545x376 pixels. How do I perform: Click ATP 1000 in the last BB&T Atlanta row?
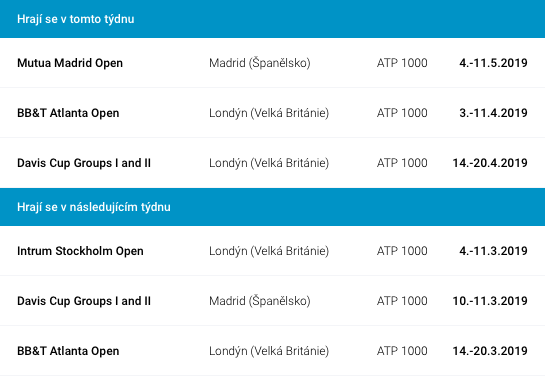(x=402, y=351)
